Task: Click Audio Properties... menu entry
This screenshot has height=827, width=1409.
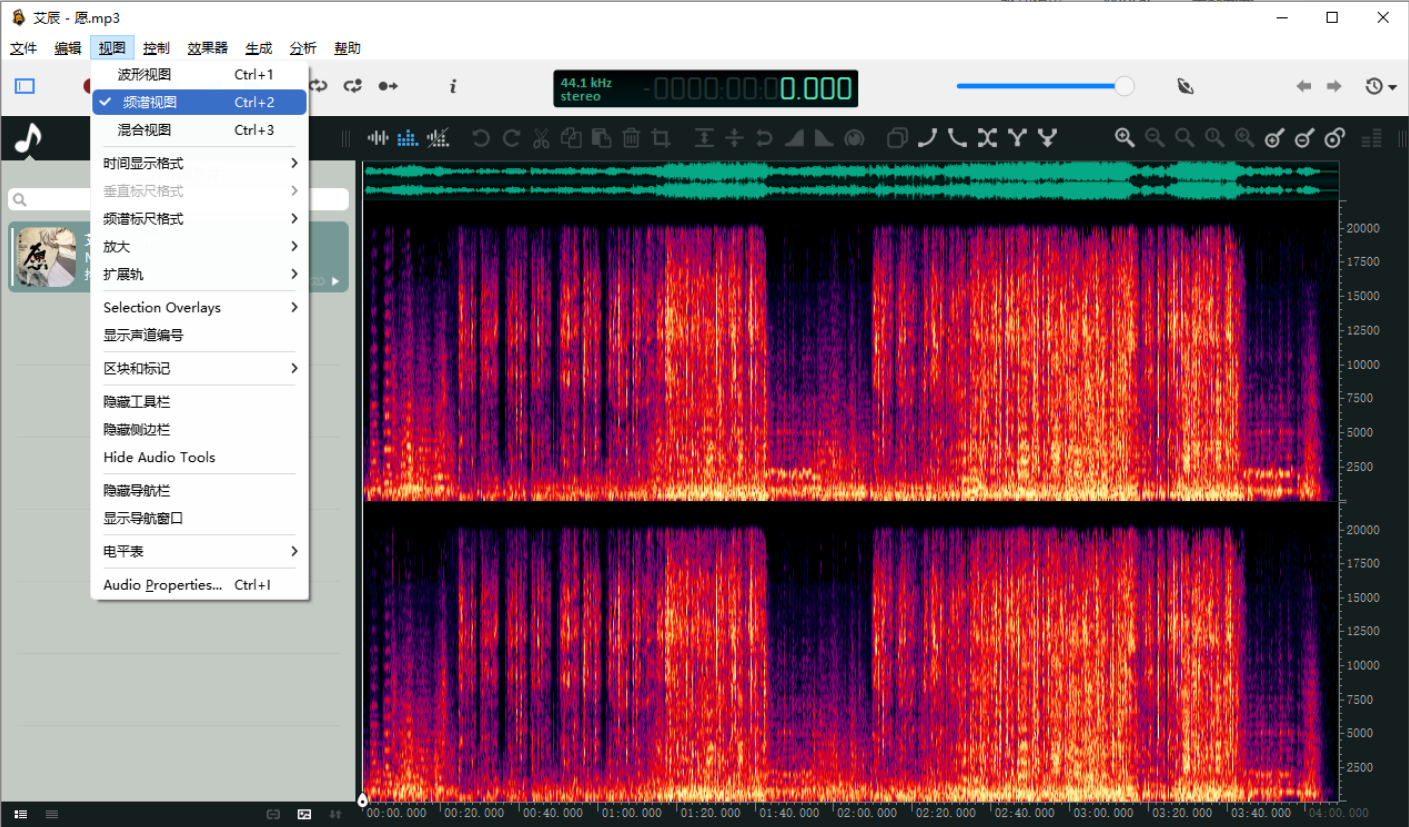Action: (162, 584)
